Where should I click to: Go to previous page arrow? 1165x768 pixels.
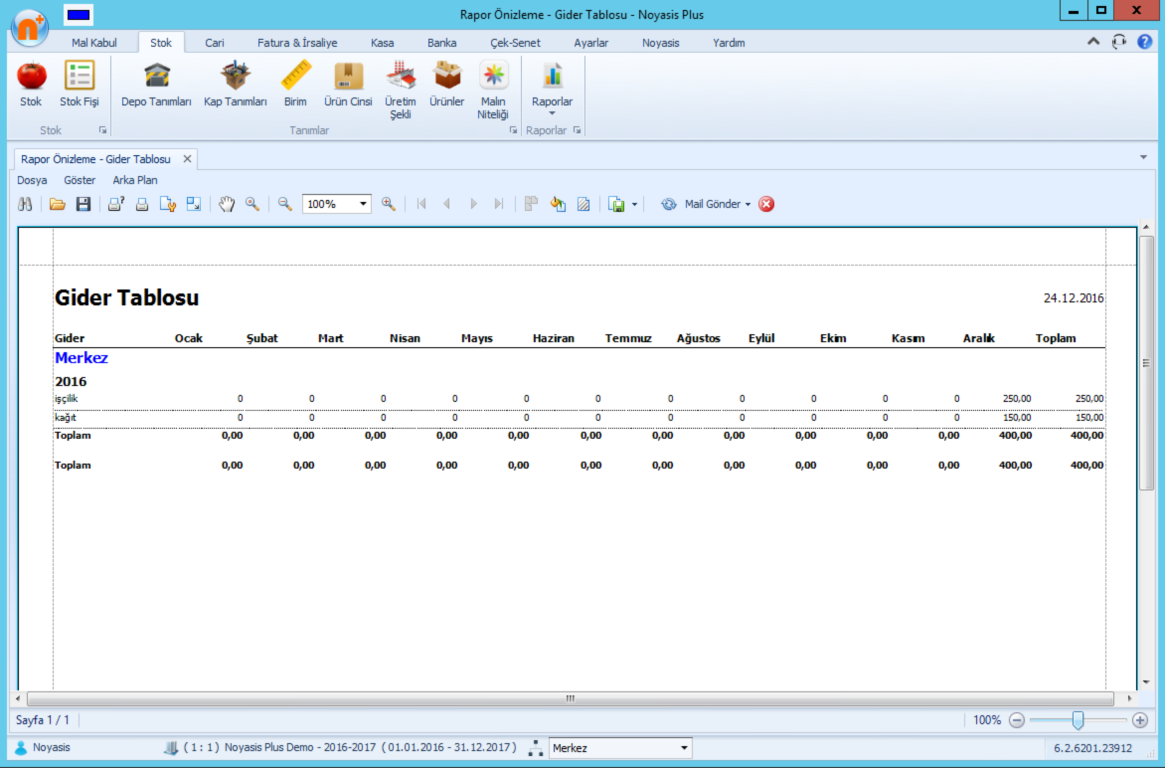(447, 204)
